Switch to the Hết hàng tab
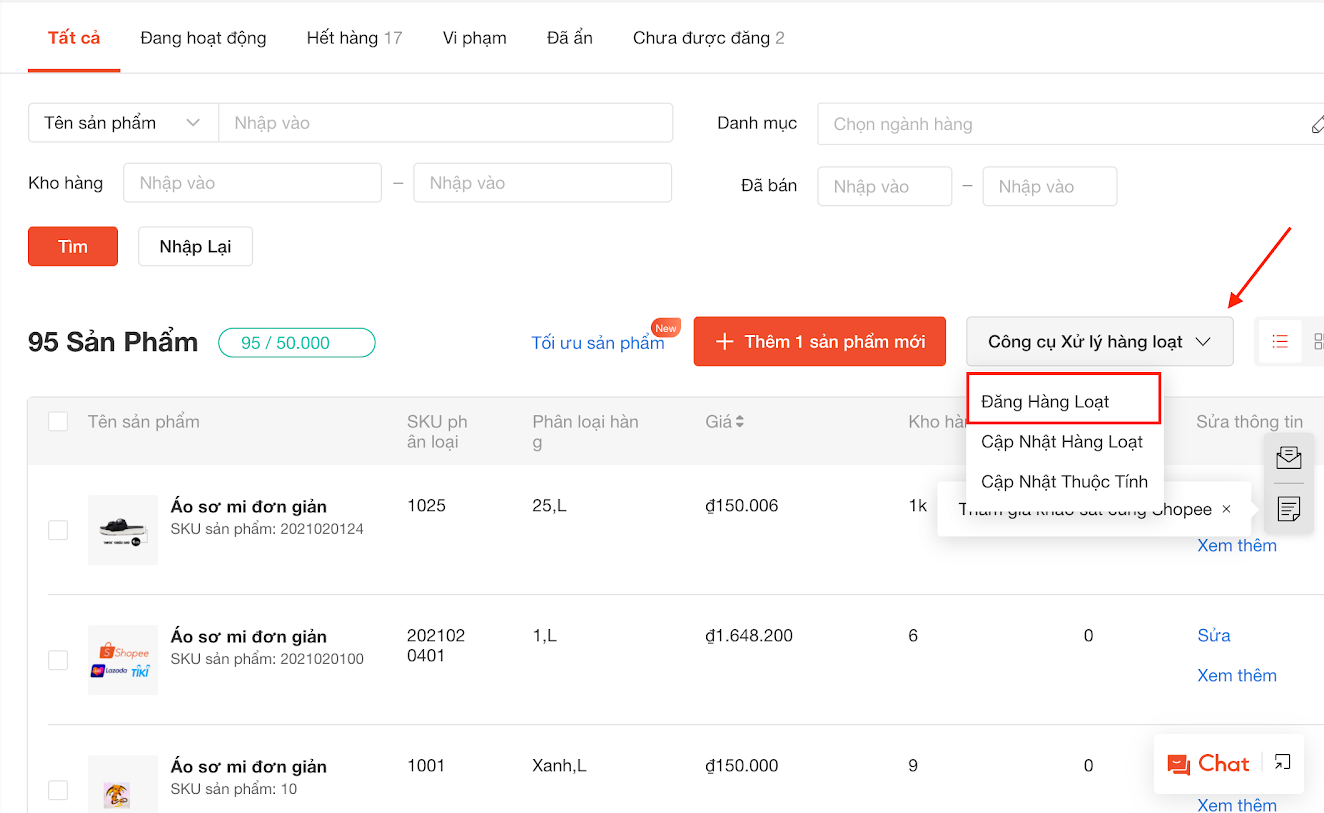The width and height of the screenshot is (1324, 813). click(354, 38)
